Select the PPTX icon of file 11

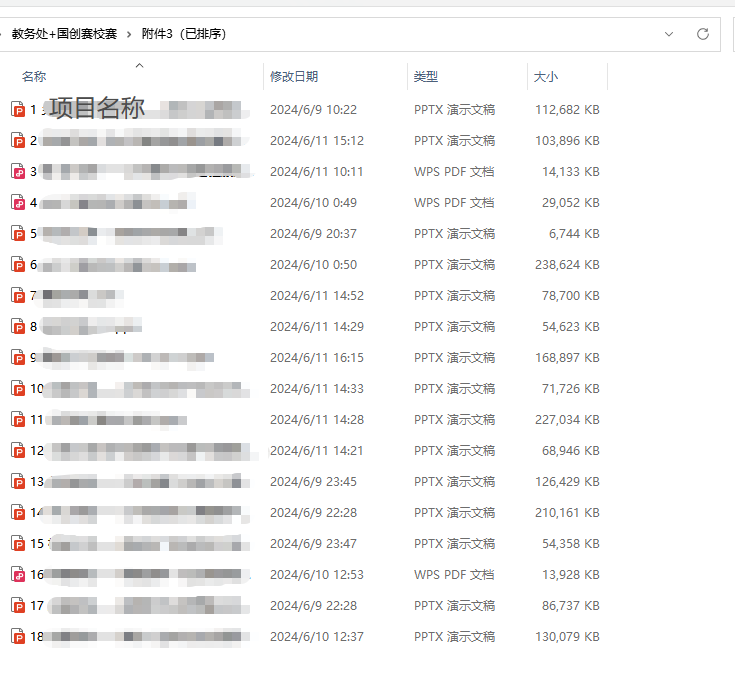[x=18, y=420]
